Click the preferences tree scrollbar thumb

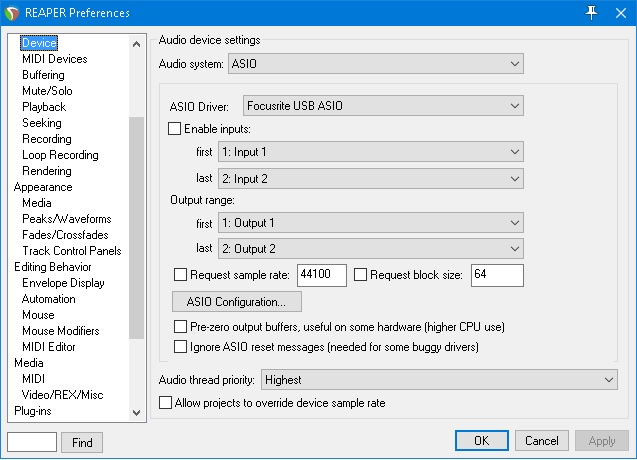[x=136, y=228]
